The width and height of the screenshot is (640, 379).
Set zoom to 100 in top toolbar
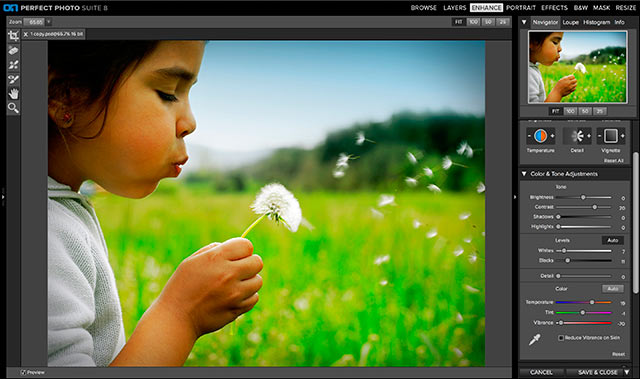(473, 22)
